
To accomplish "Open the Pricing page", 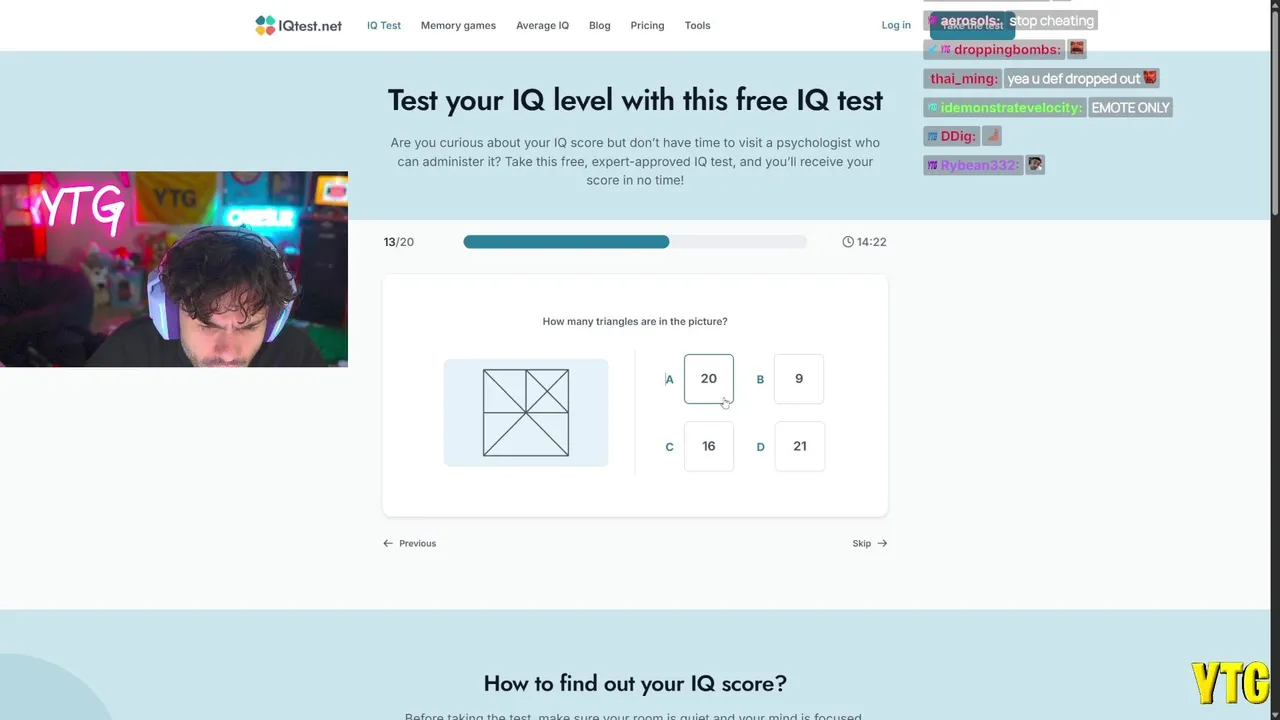I will tap(647, 25).
